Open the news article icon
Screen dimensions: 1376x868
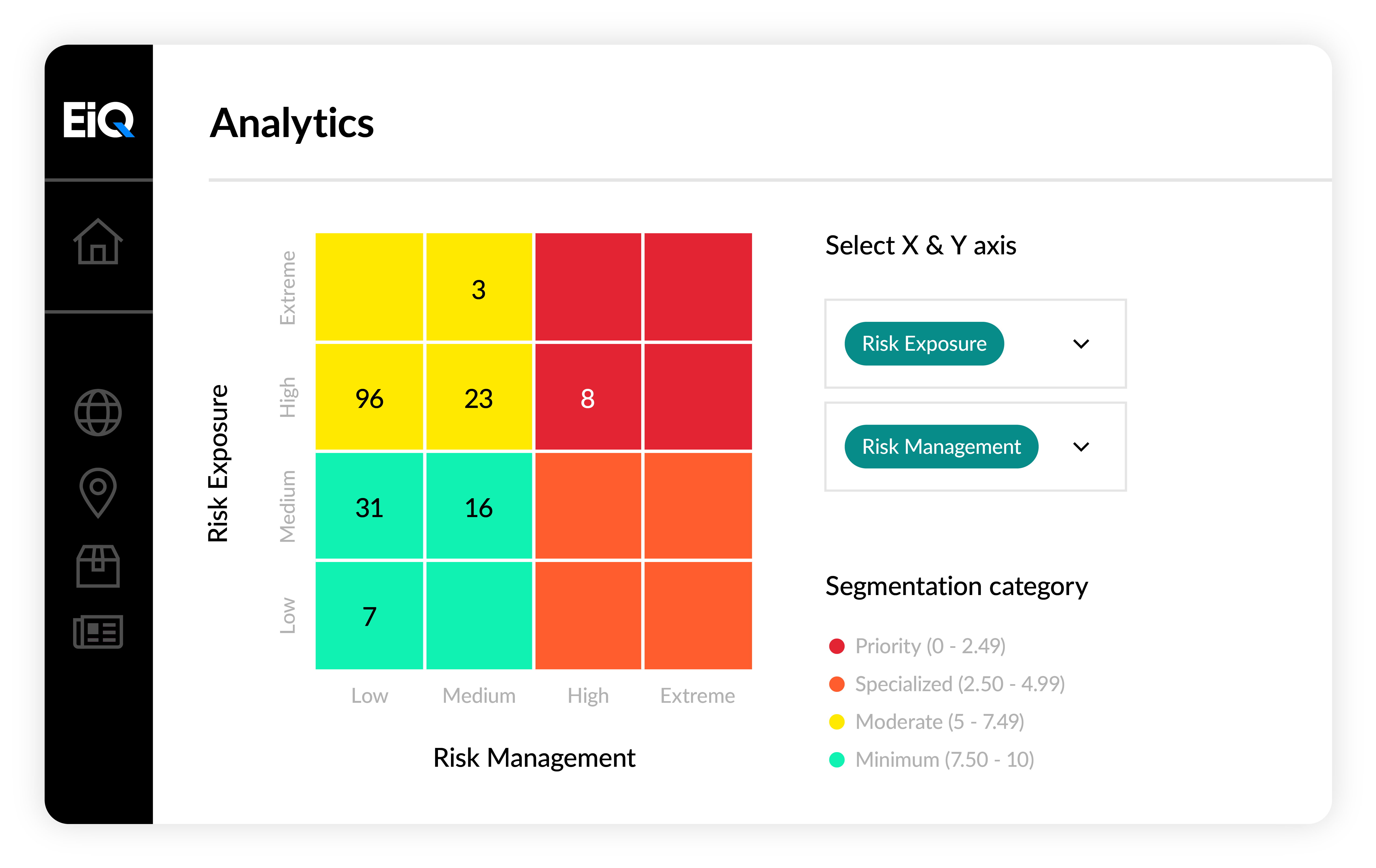(x=98, y=632)
